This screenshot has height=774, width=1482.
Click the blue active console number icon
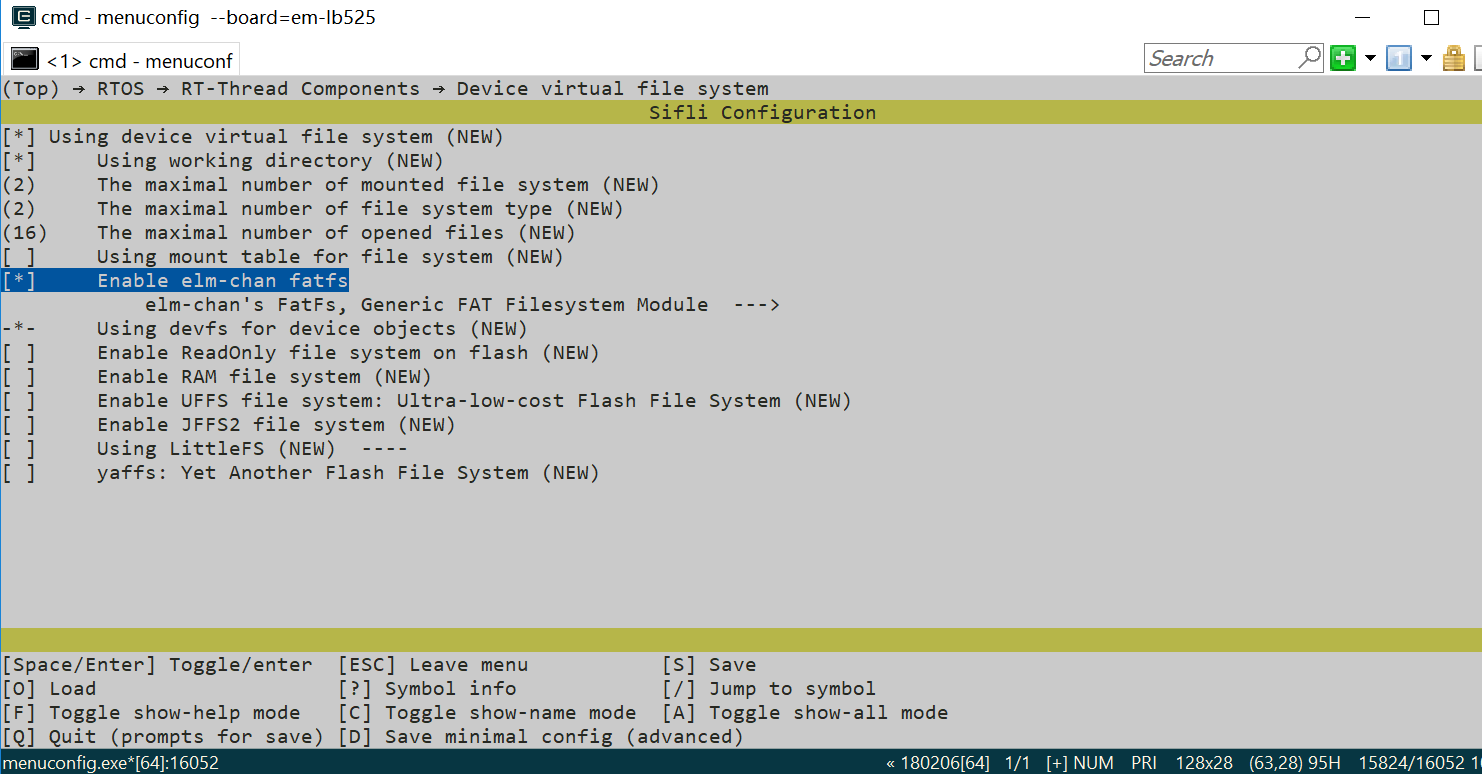pyautogui.click(x=1399, y=58)
